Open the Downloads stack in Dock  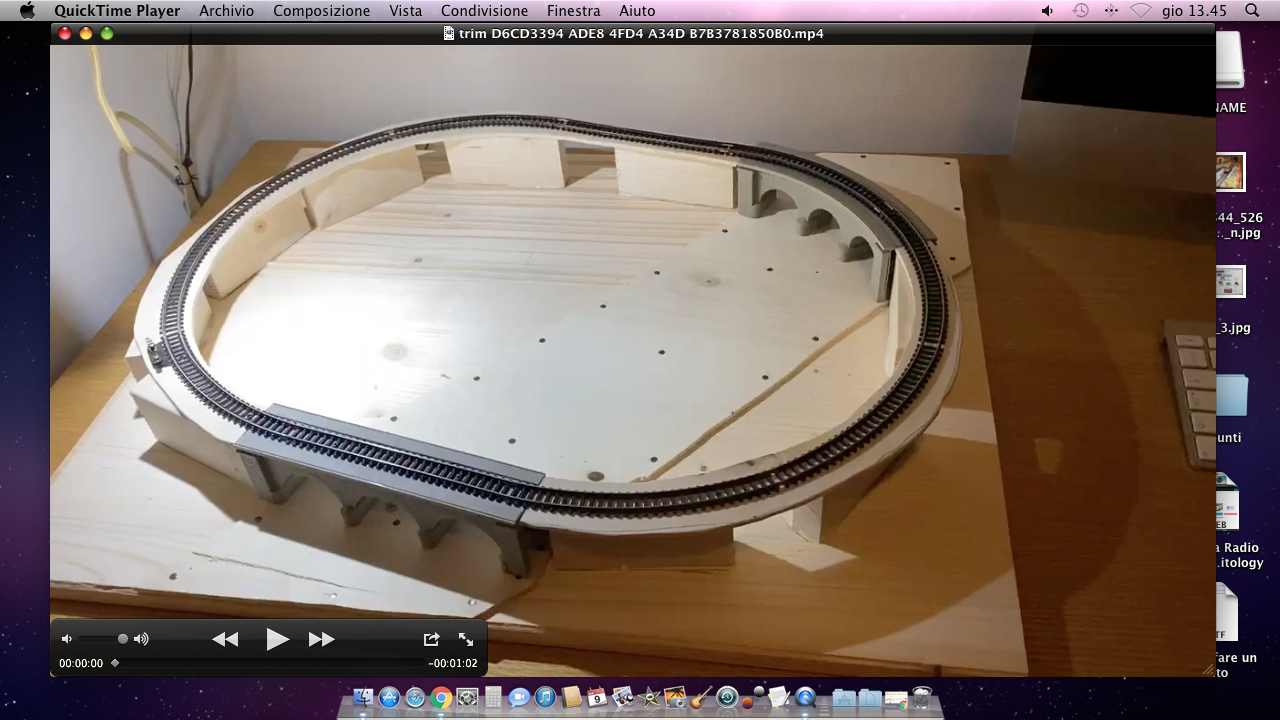point(895,698)
